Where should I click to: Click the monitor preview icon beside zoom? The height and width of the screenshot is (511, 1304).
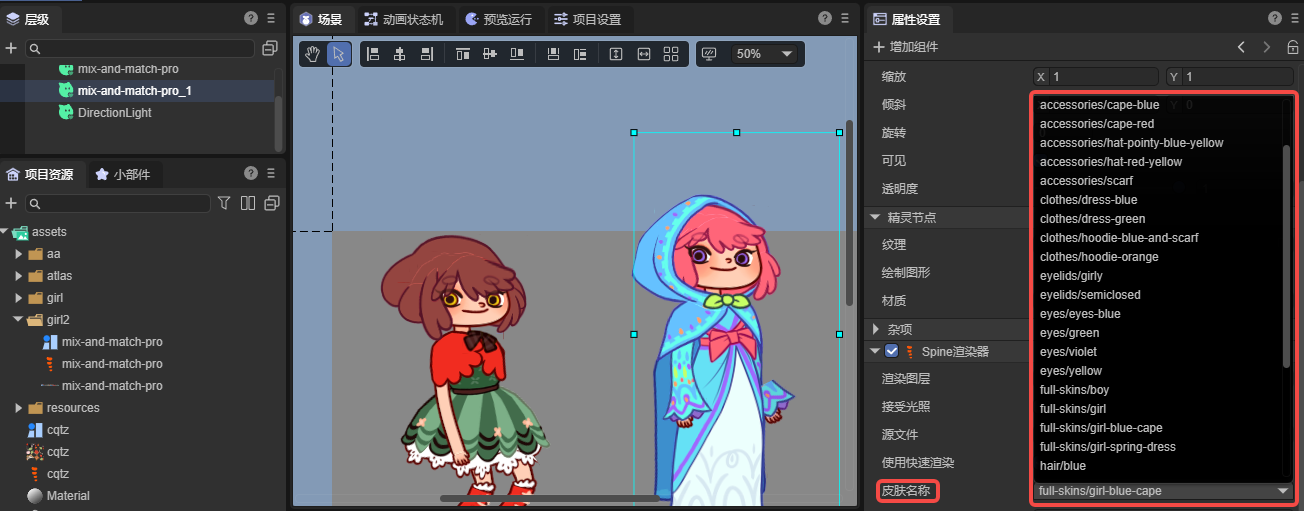710,54
